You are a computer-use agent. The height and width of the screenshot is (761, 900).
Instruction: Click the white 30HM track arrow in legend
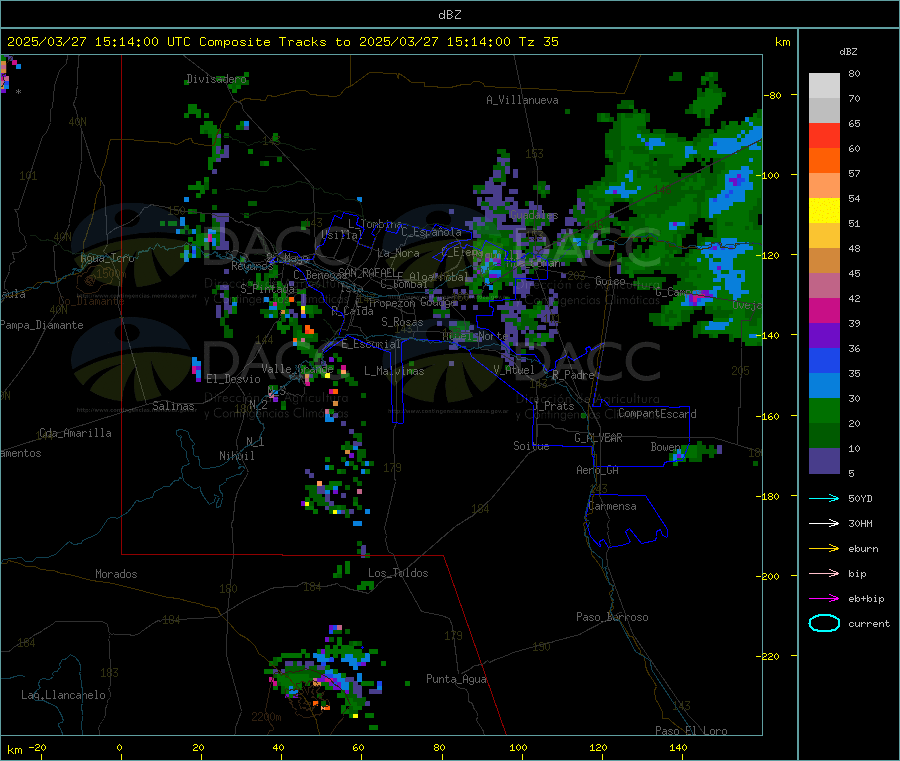coord(824,523)
